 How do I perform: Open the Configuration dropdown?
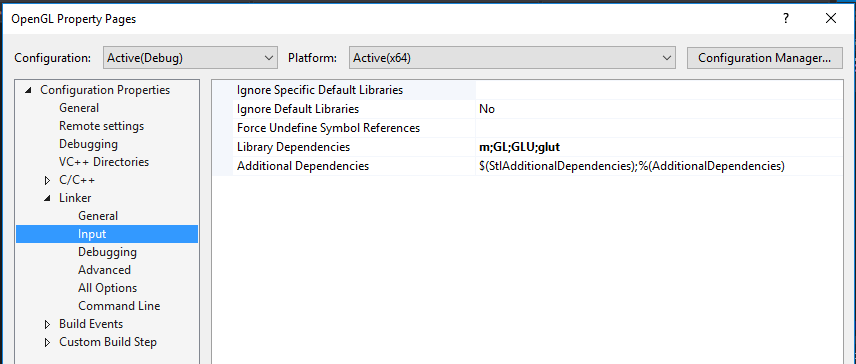click(190, 58)
